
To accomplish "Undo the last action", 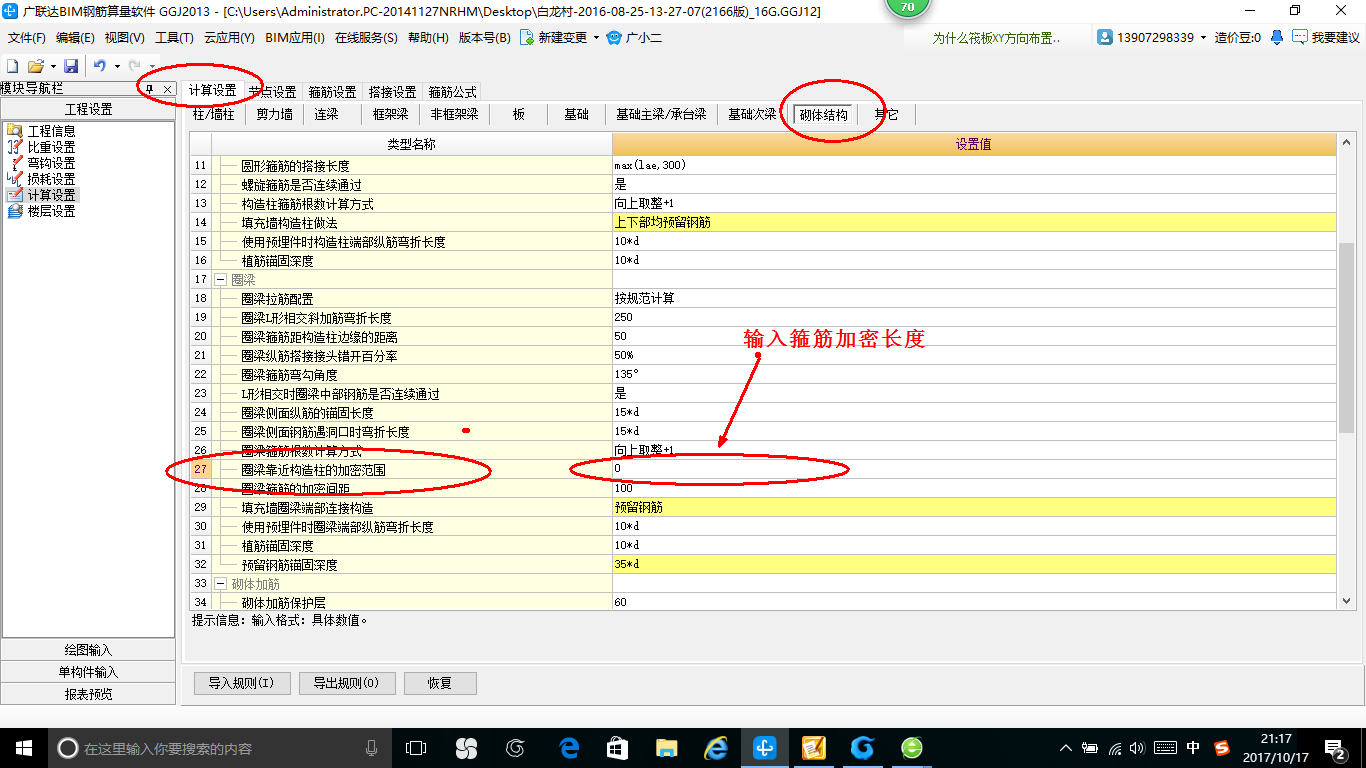I will coord(99,66).
